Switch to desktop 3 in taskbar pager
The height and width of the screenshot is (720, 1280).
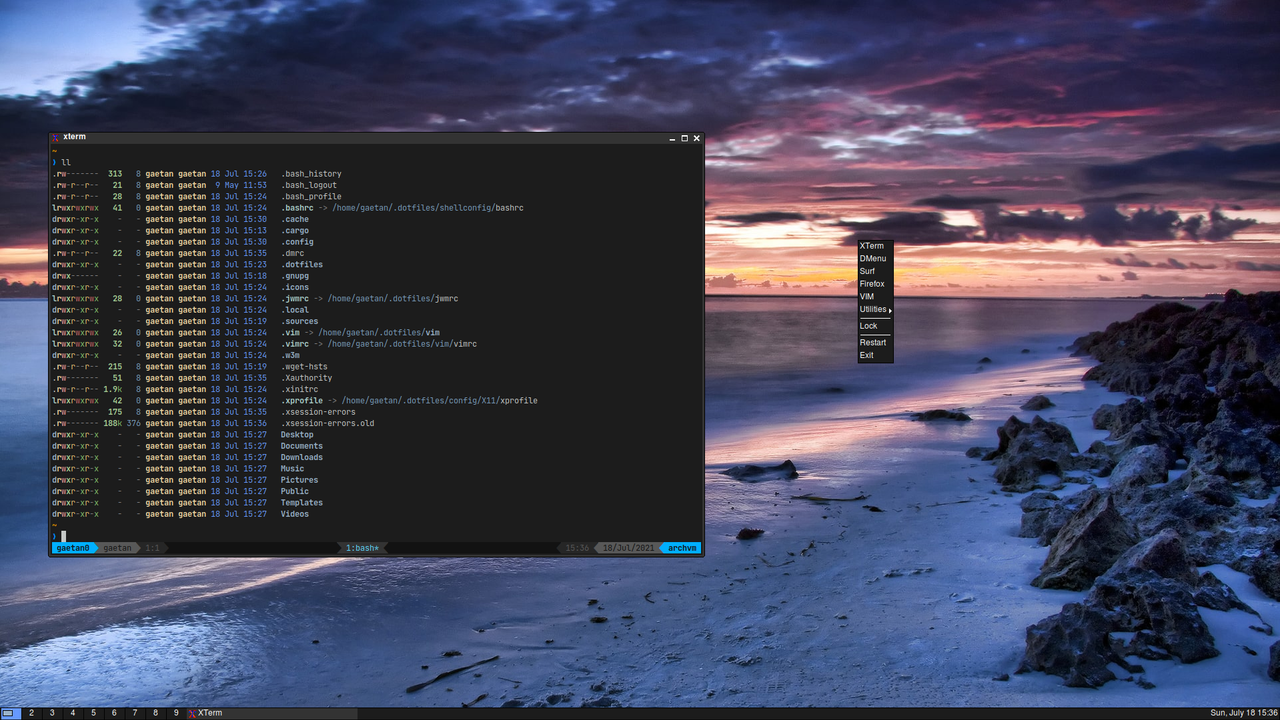(52, 713)
